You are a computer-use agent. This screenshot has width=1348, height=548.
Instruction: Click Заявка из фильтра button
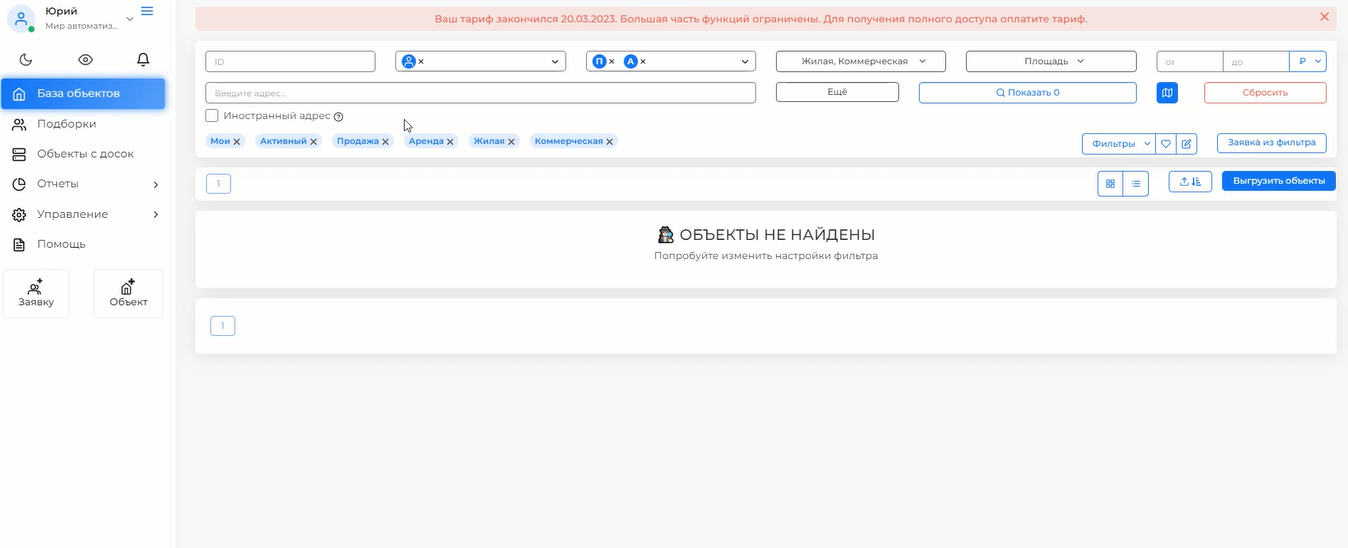tap(1272, 143)
